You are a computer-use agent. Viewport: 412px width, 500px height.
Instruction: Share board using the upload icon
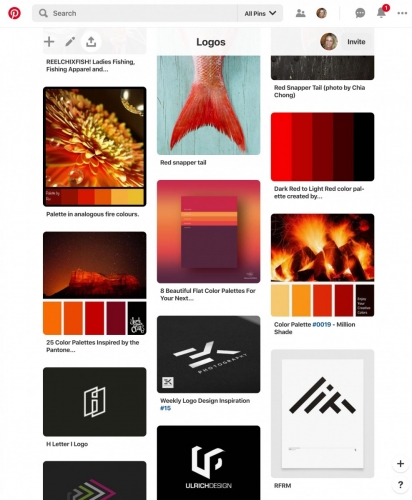[x=91, y=42]
